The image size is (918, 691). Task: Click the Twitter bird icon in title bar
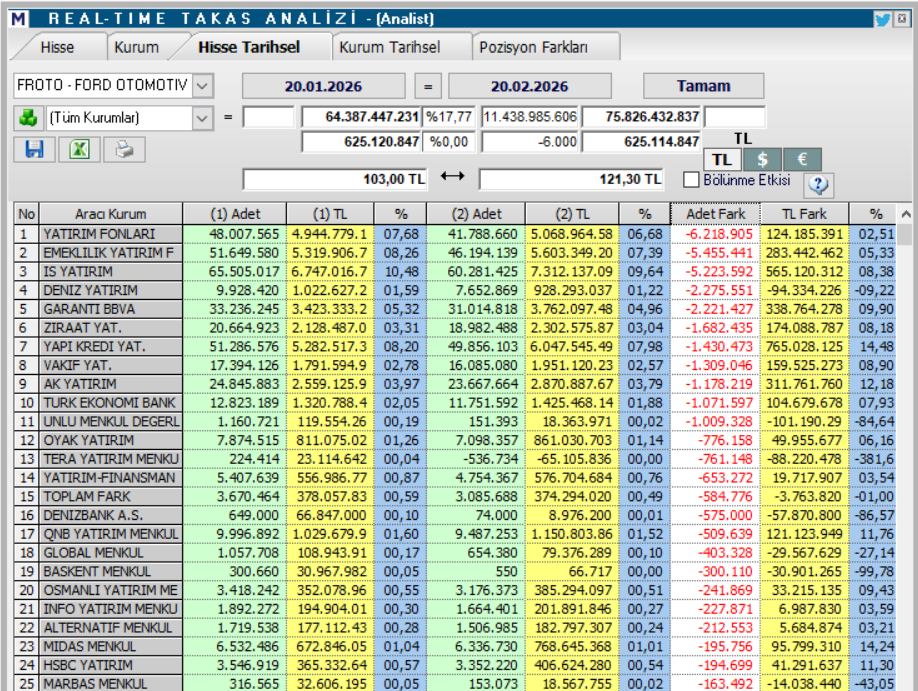click(882, 19)
